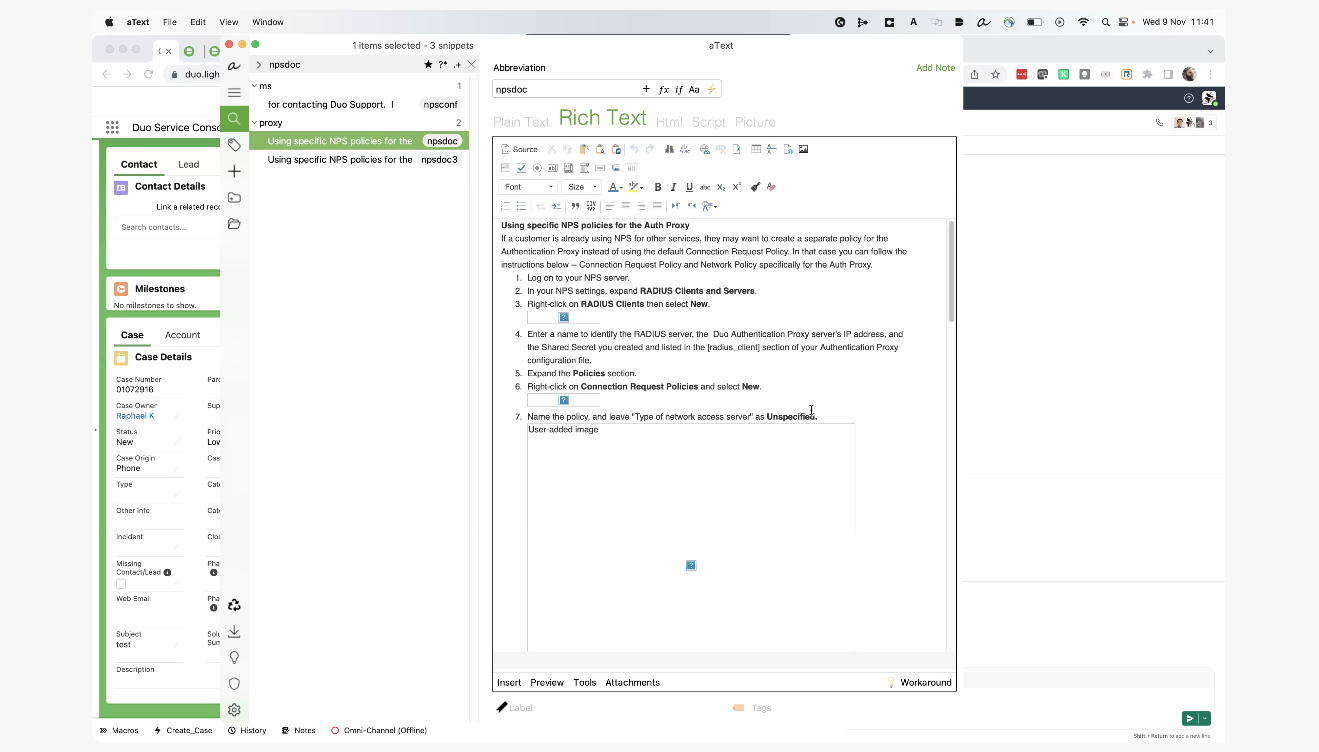1319x752 pixels.
Task: Click the Bold formatting button
Action: 657,187
